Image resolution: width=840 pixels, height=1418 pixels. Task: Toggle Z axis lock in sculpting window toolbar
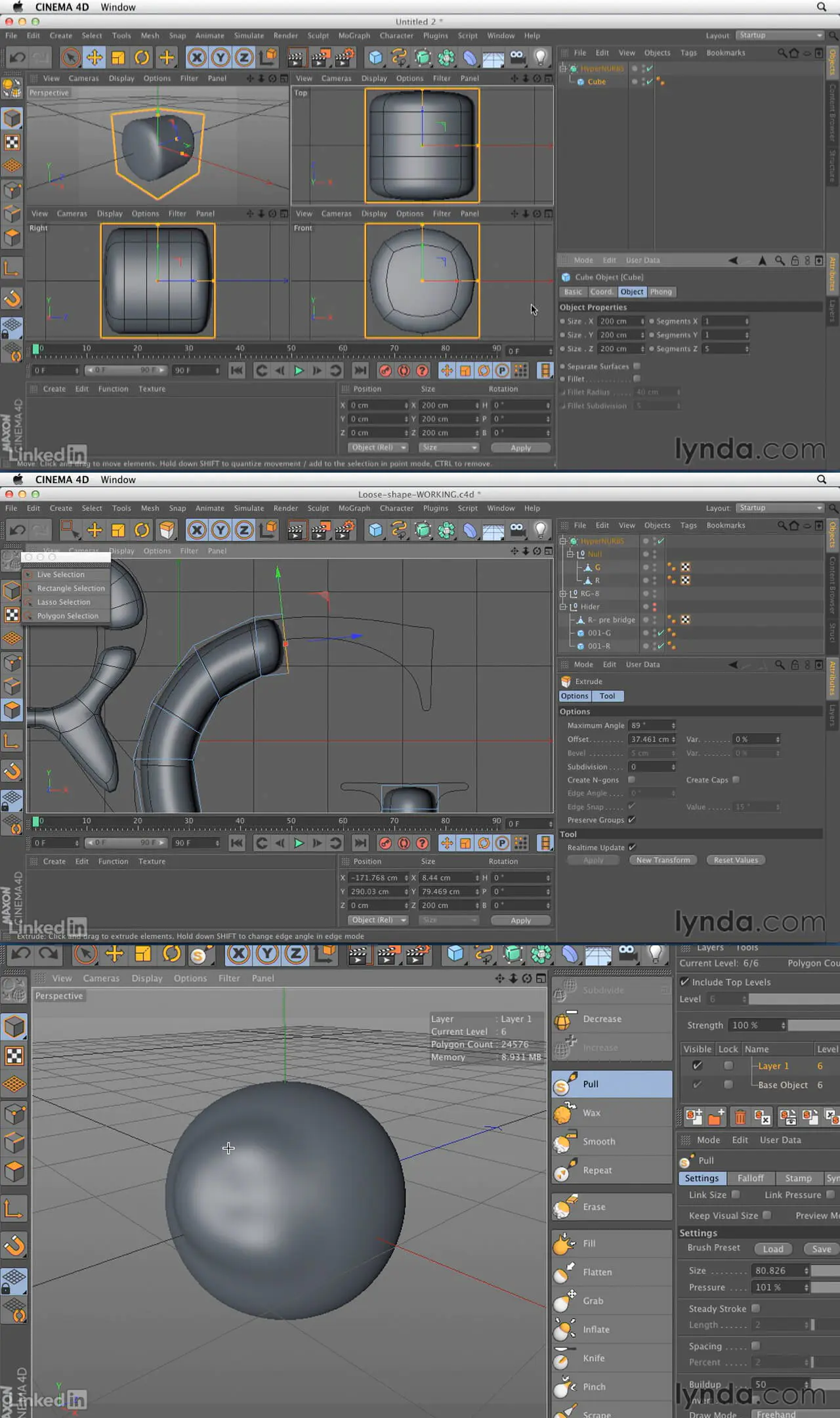[296, 954]
